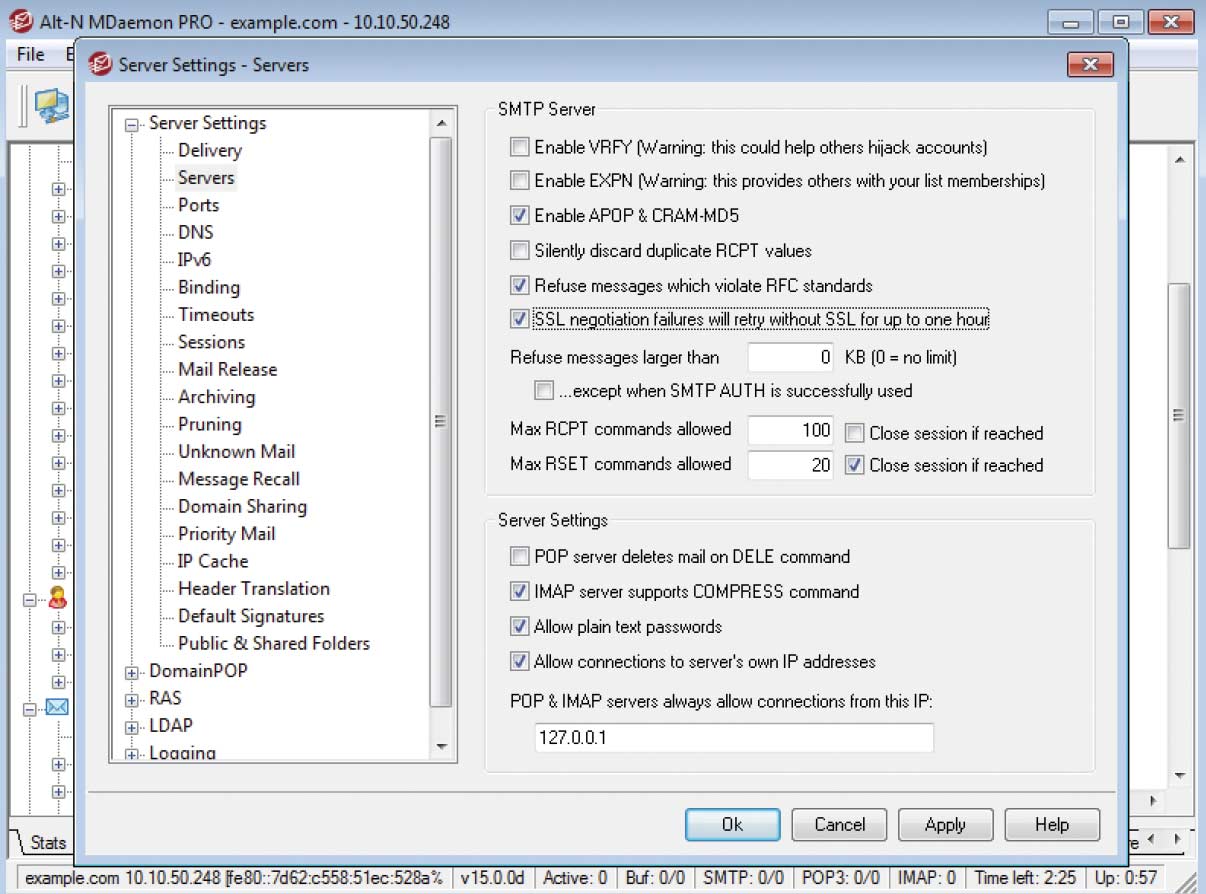The width and height of the screenshot is (1206, 894).
Task: Uncheck Close session if reached for RSET
Action: click(854, 465)
